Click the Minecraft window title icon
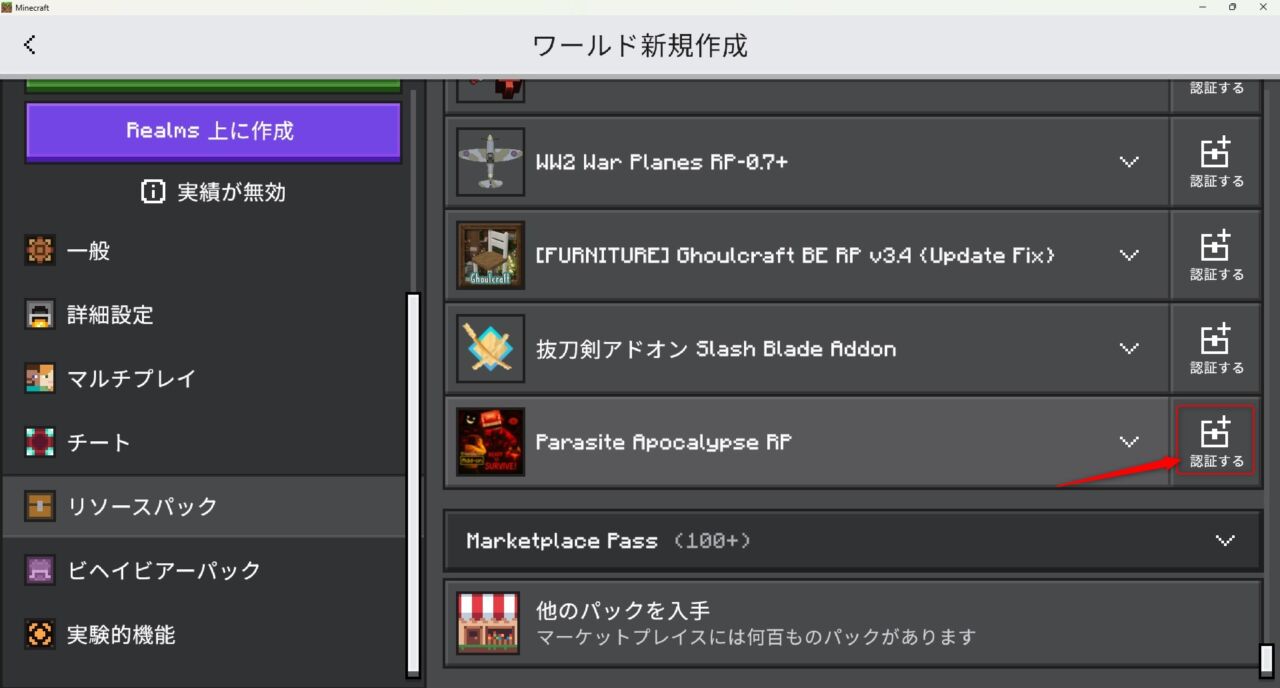Viewport: 1280px width, 688px height. point(7,7)
